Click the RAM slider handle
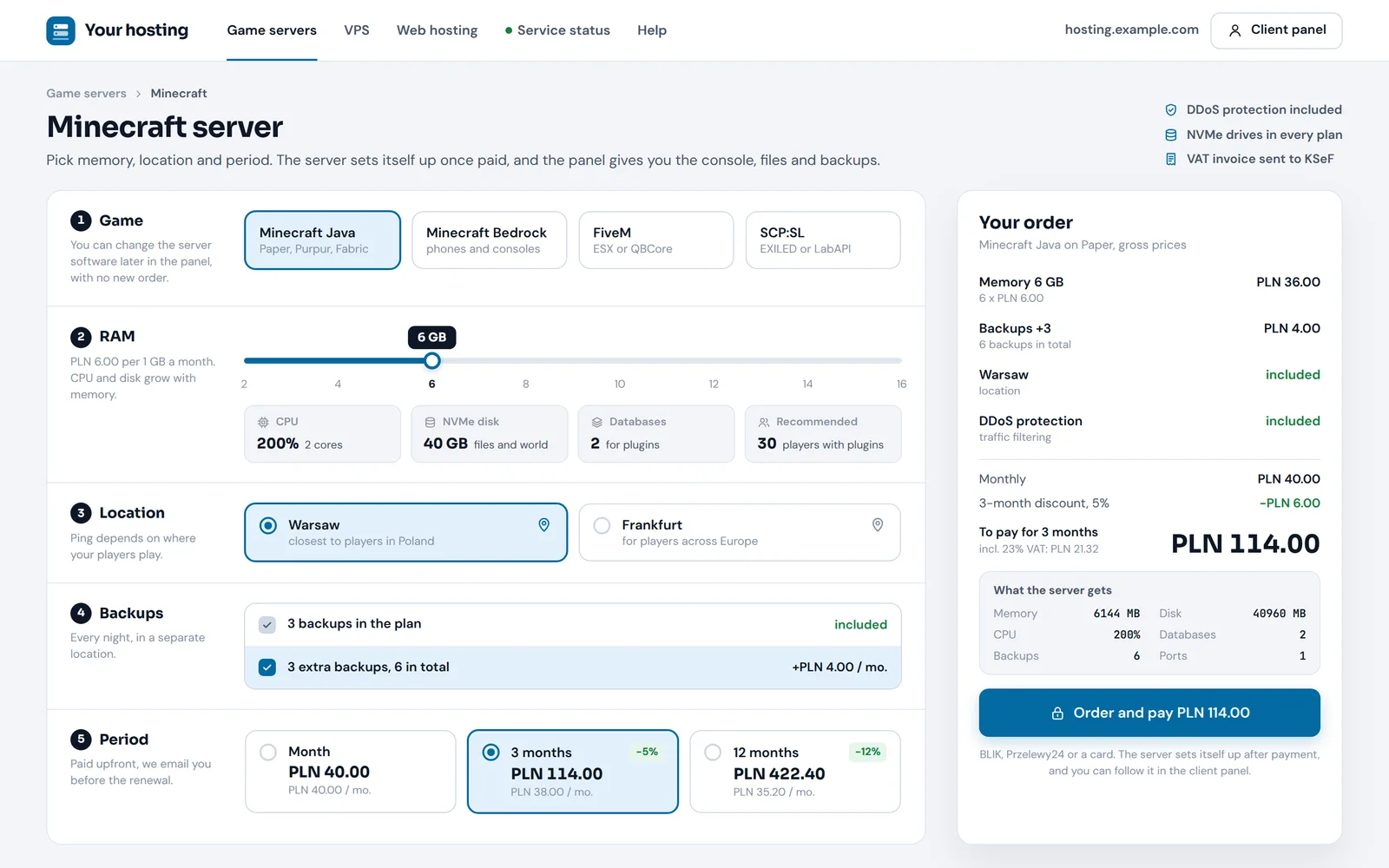The image size is (1389, 868). (431, 360)
